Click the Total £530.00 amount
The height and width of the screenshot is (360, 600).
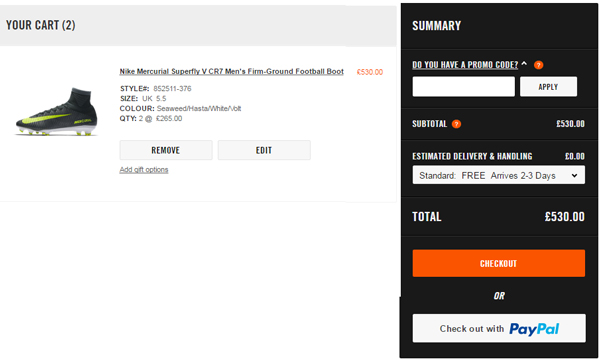pos(564,217)
